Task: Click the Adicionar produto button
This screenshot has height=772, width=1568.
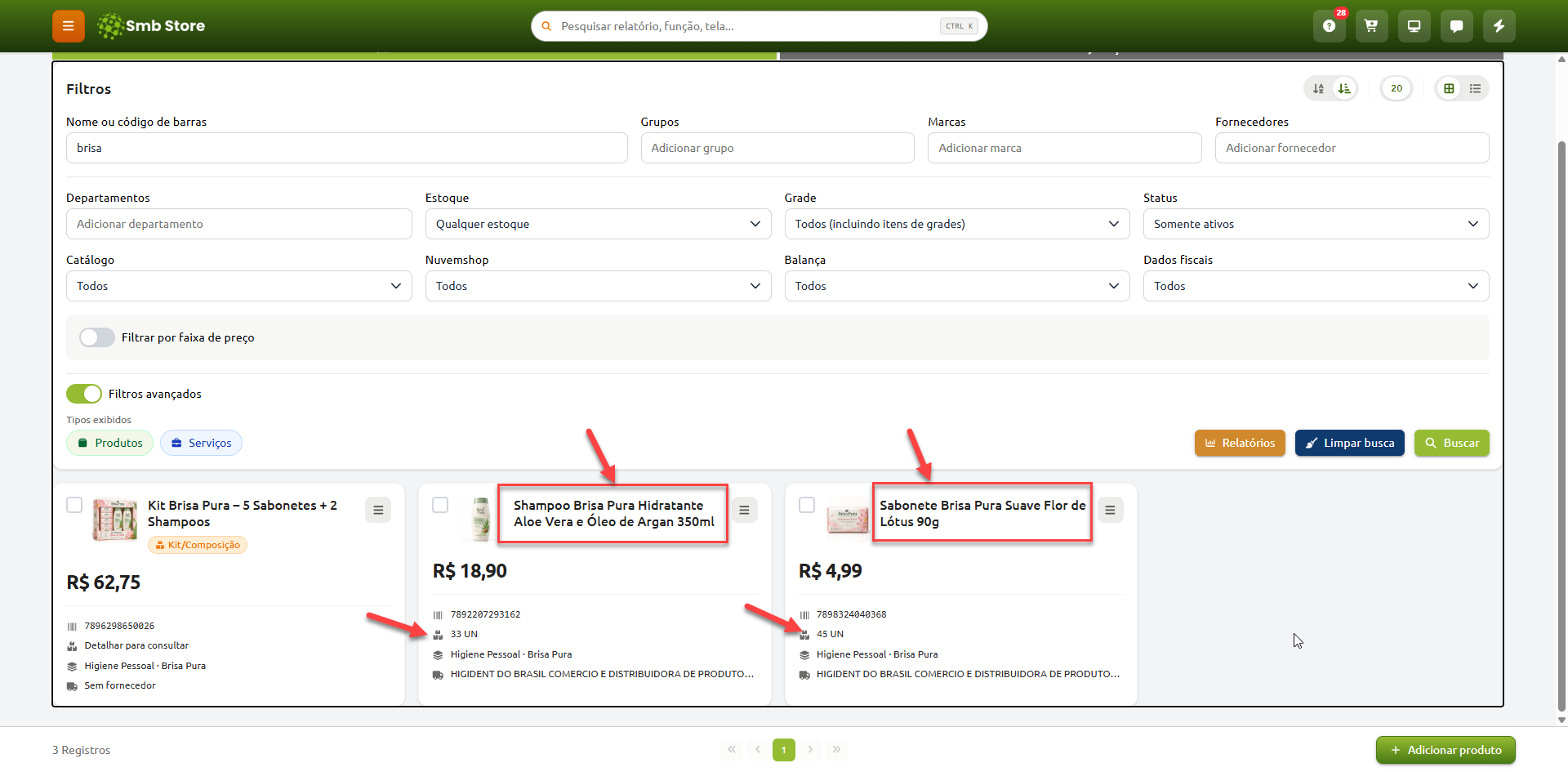Action: [1445, 750]
